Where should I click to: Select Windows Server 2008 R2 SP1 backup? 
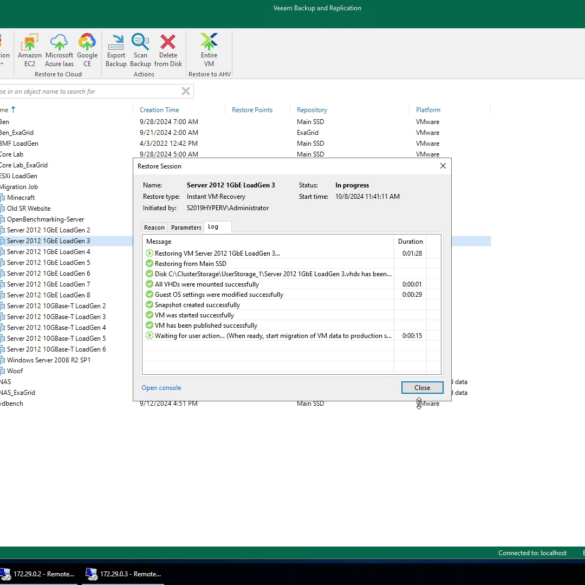coord(49,360)
